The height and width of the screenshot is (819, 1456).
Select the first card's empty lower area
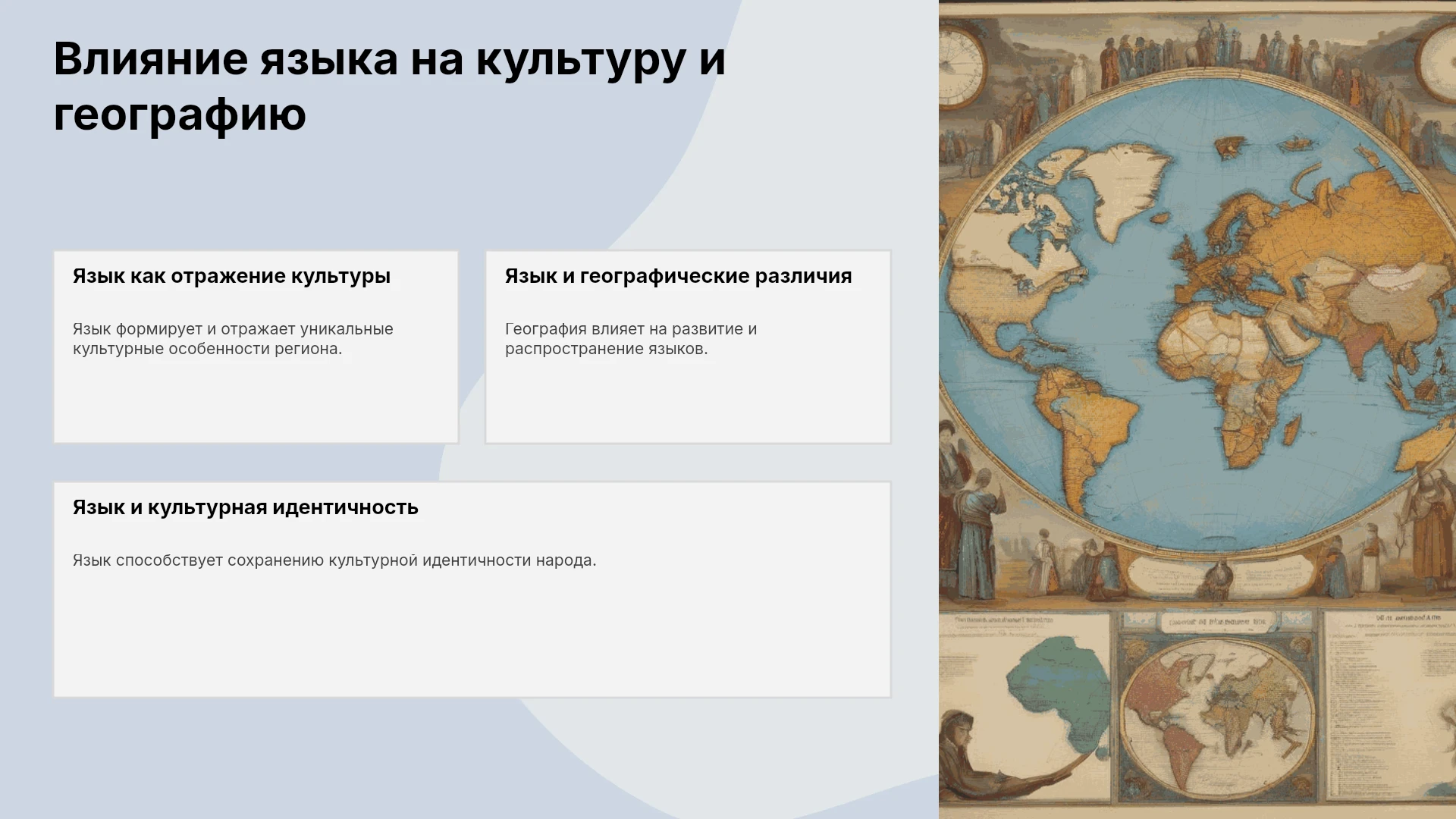click(256, 402)
